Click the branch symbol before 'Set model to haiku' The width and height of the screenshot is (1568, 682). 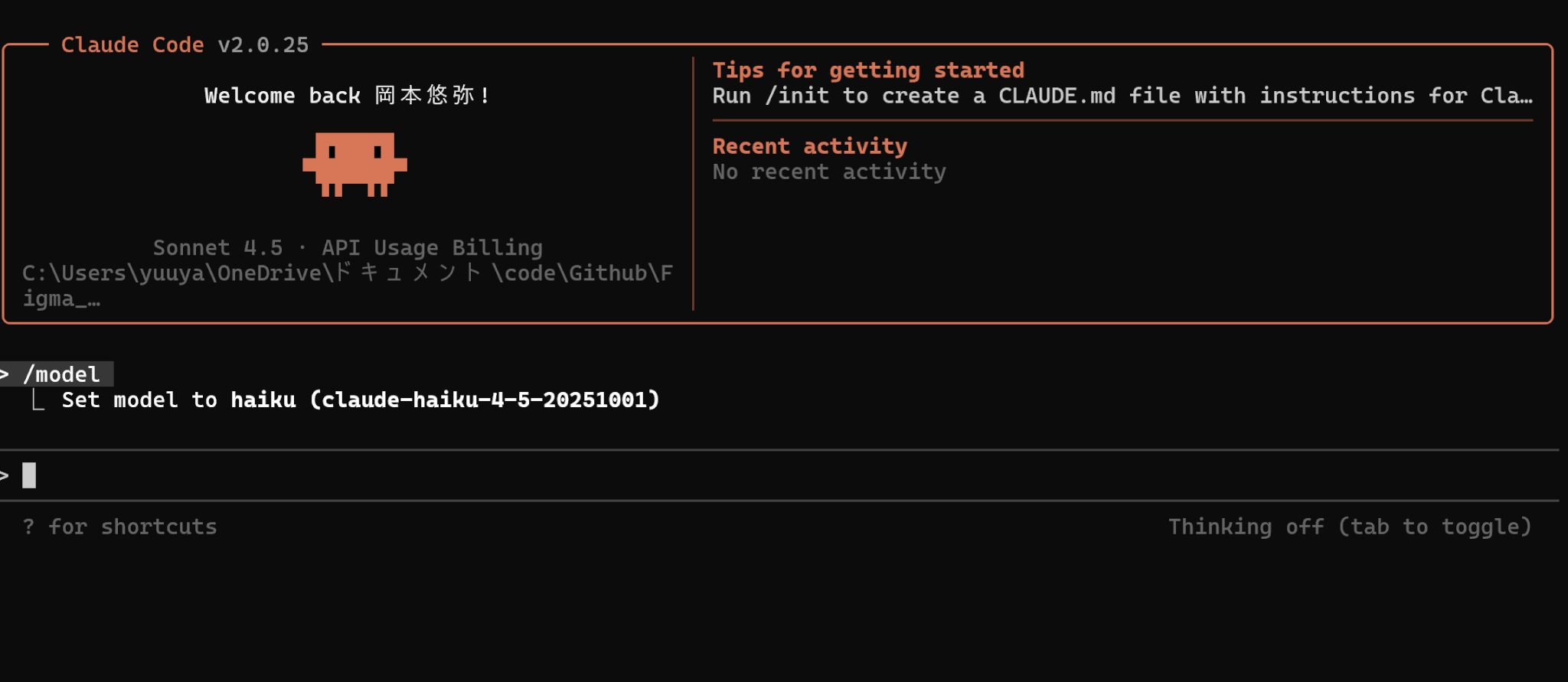[x=38, y=400]
